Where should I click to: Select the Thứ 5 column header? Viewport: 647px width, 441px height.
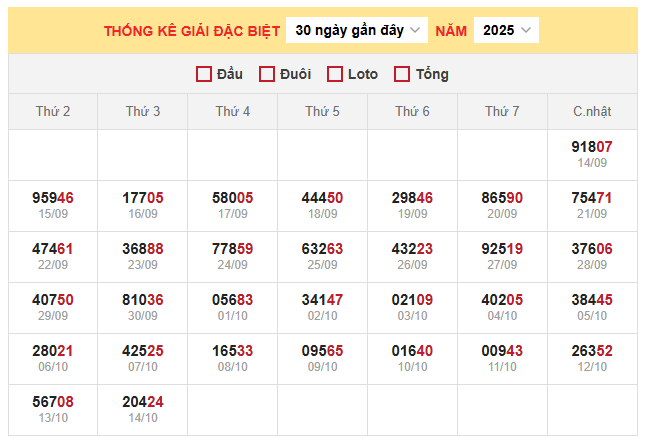tap(322, 111)
